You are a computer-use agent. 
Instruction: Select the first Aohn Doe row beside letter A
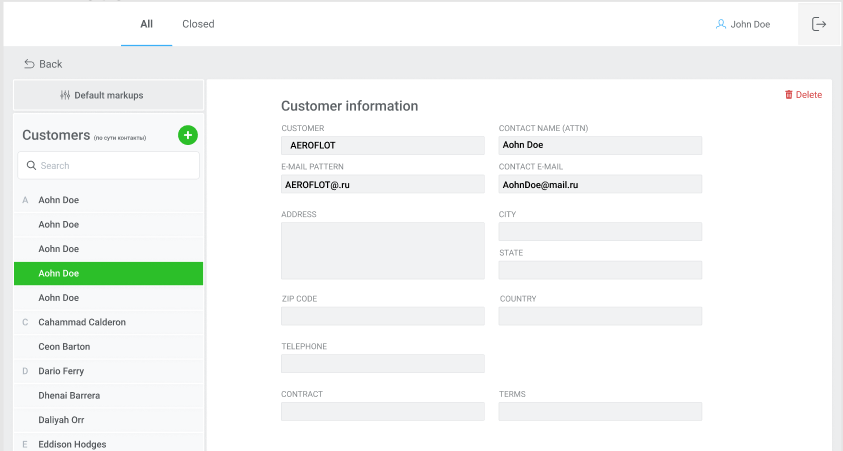pos(109,200)
